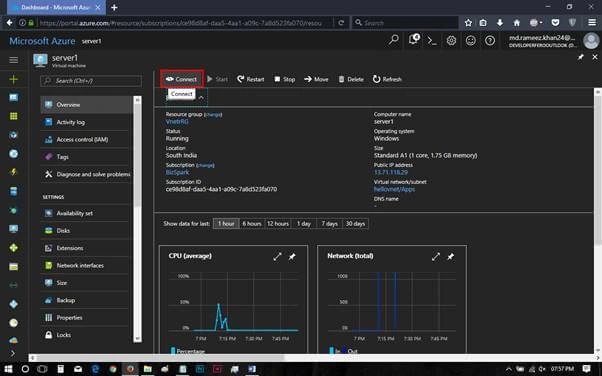
Task: Expand the Network (total) chart
Action: pyautogui.click(x=435, y=257)
